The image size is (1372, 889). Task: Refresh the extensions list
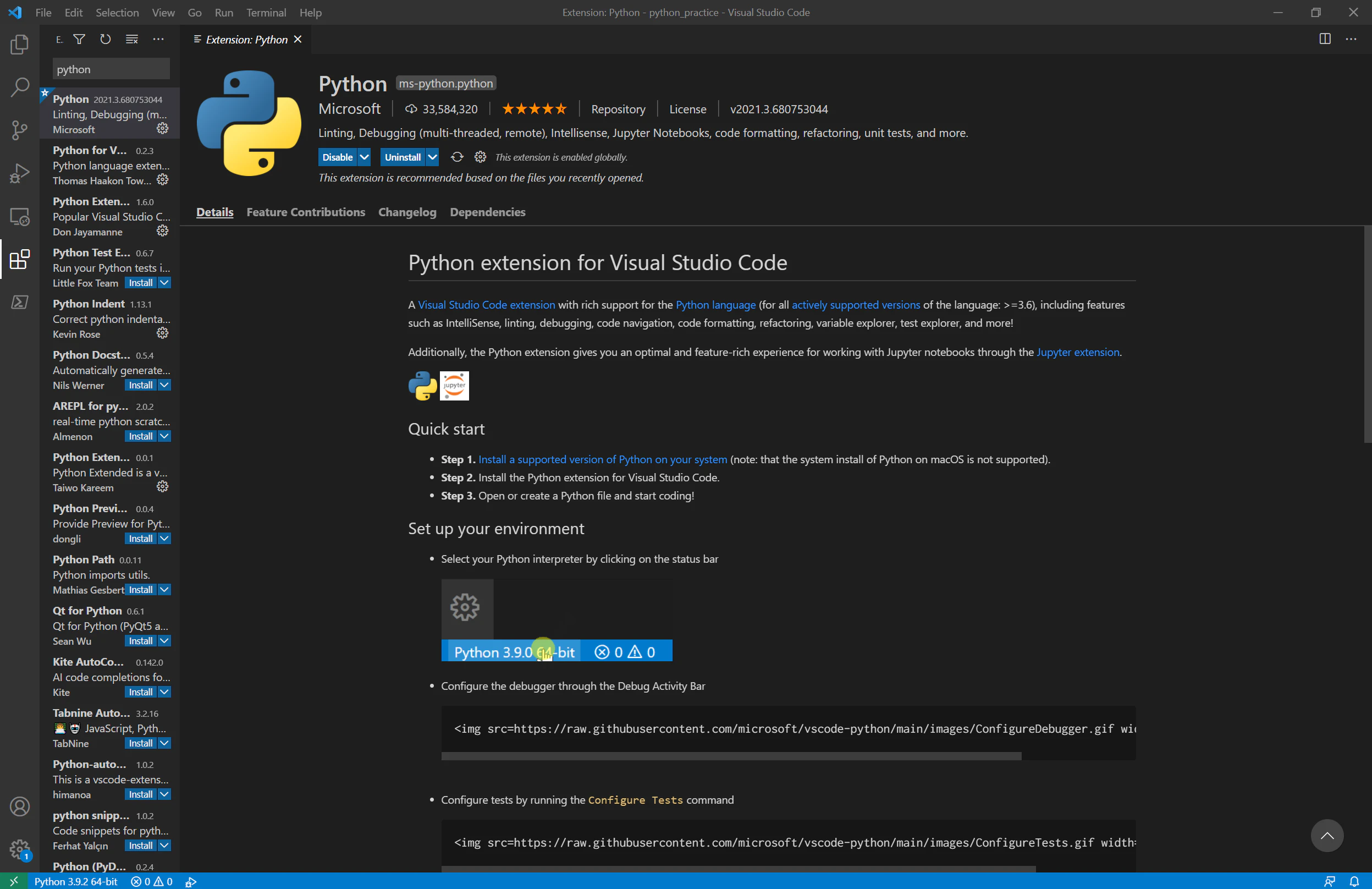[105, 39]
